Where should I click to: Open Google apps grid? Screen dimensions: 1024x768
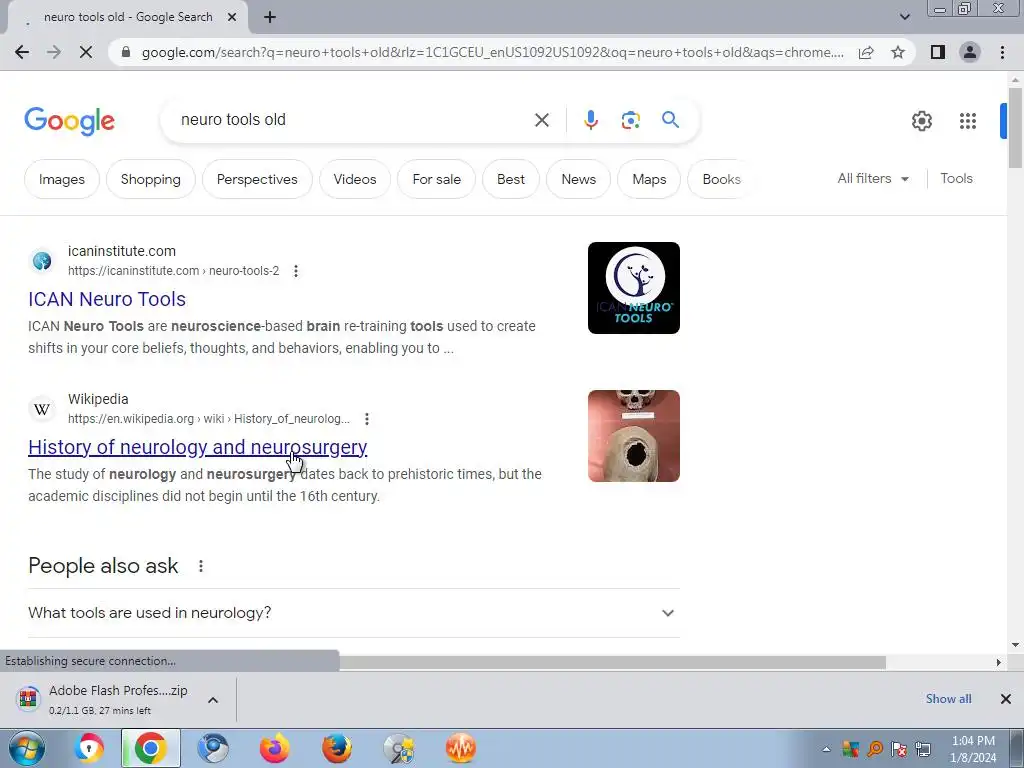[x=968, y=121]
